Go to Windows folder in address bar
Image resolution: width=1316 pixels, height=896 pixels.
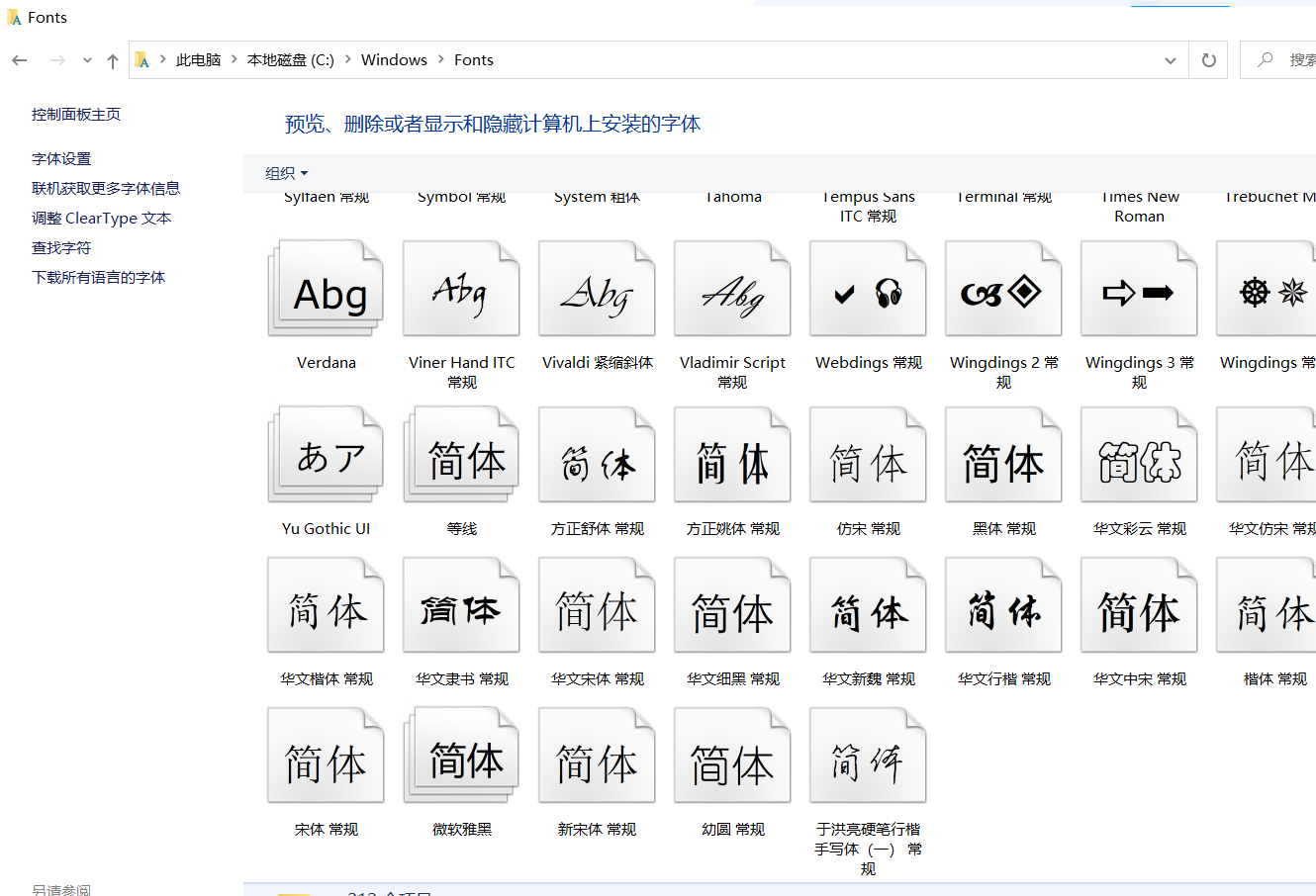394,60
